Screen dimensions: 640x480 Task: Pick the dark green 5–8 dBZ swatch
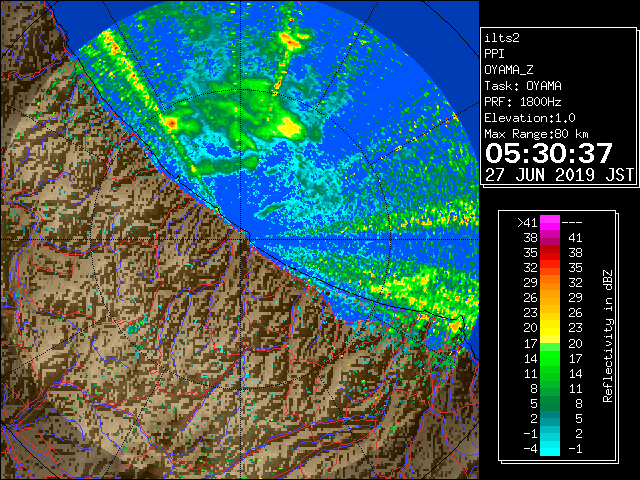click(550, 404)
